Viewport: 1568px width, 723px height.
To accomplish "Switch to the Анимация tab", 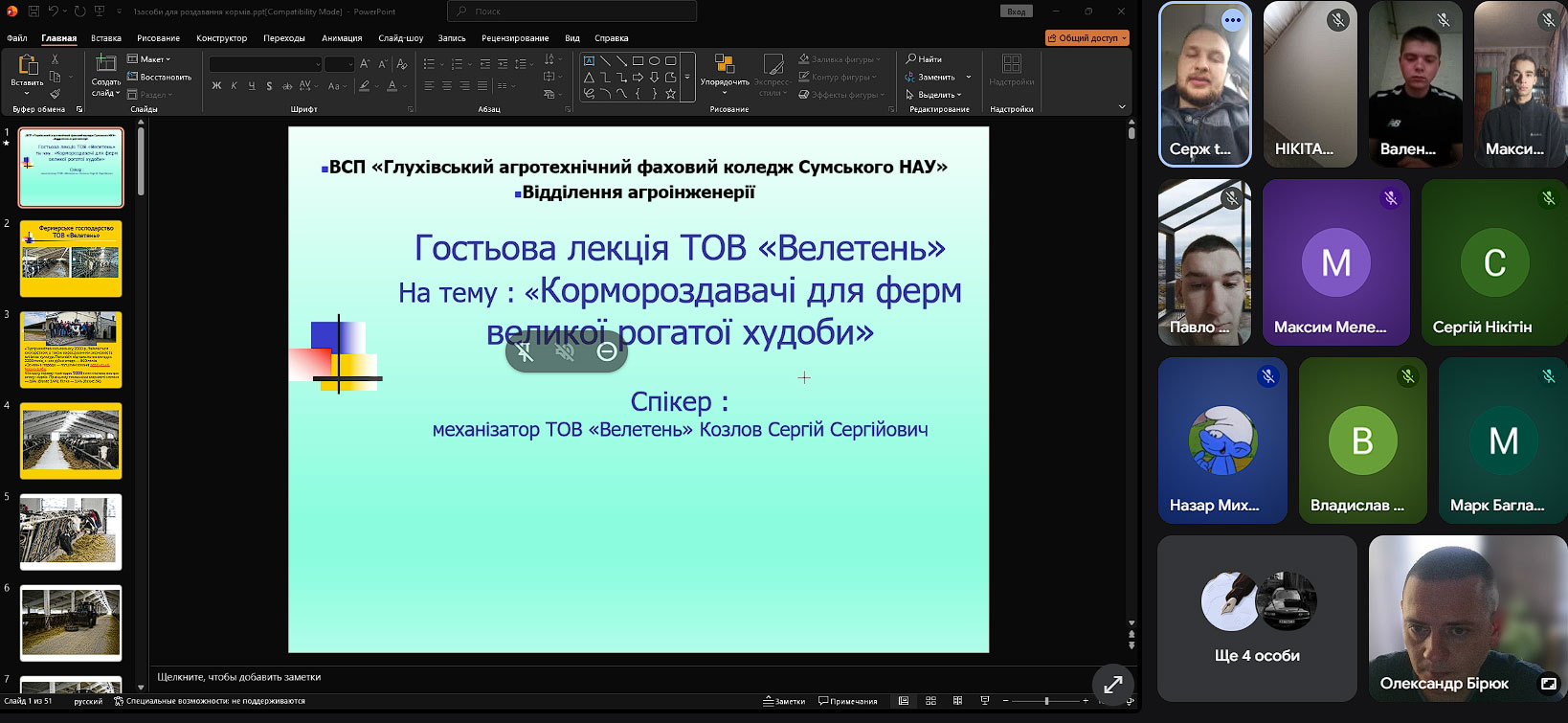I will click(342, 38).
